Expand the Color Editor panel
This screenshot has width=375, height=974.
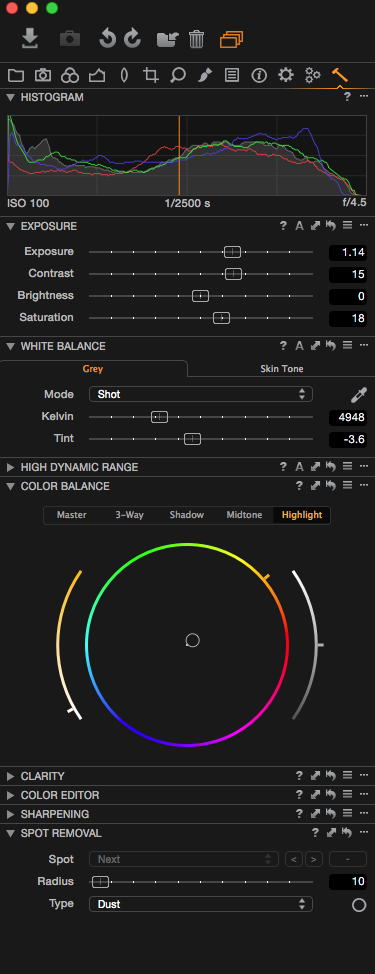click(x=11, y=795)
